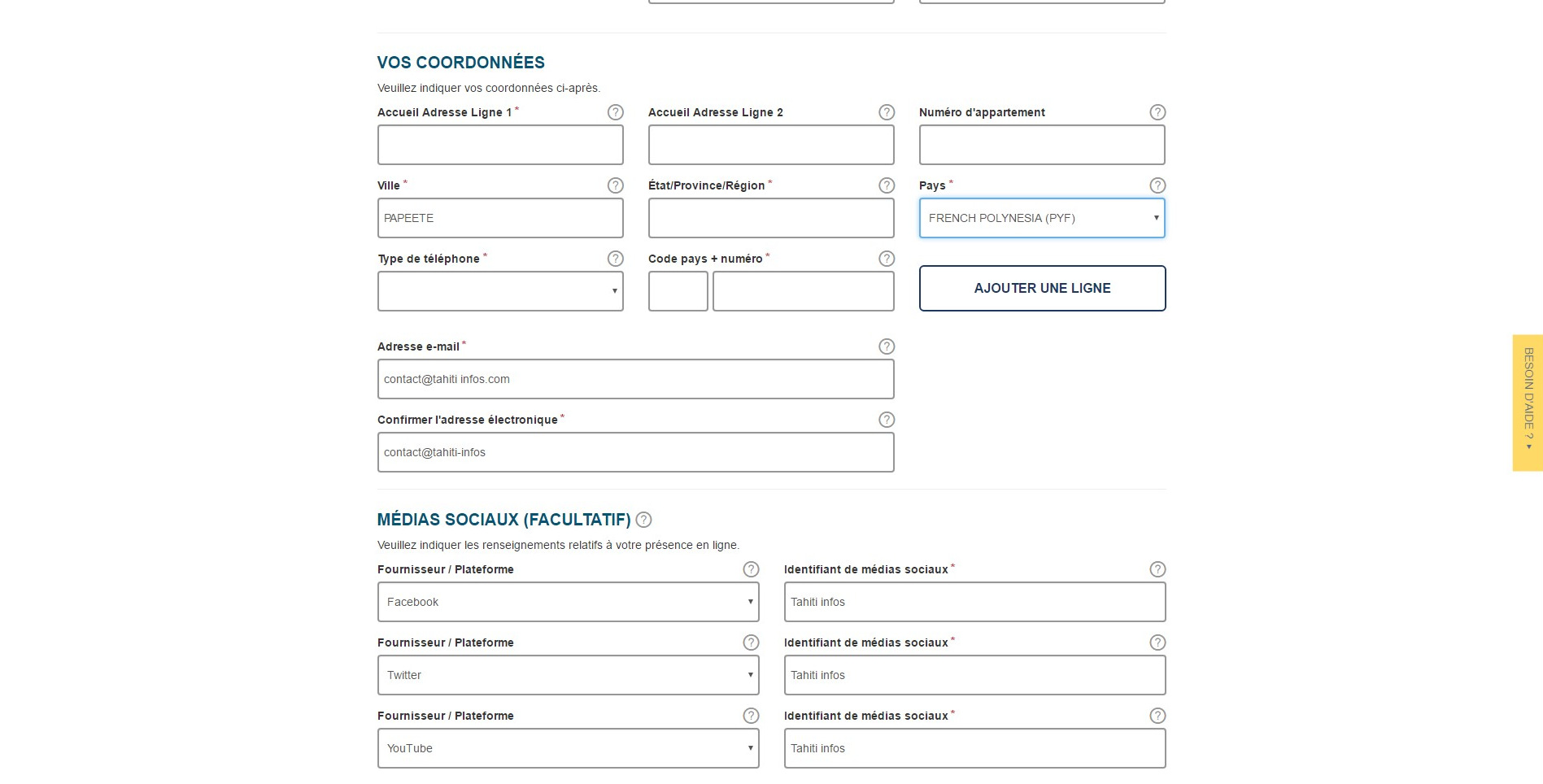1543x784 pixels.
Task: Click the Ville field containing PAPEETE
Action: [499, 218]
